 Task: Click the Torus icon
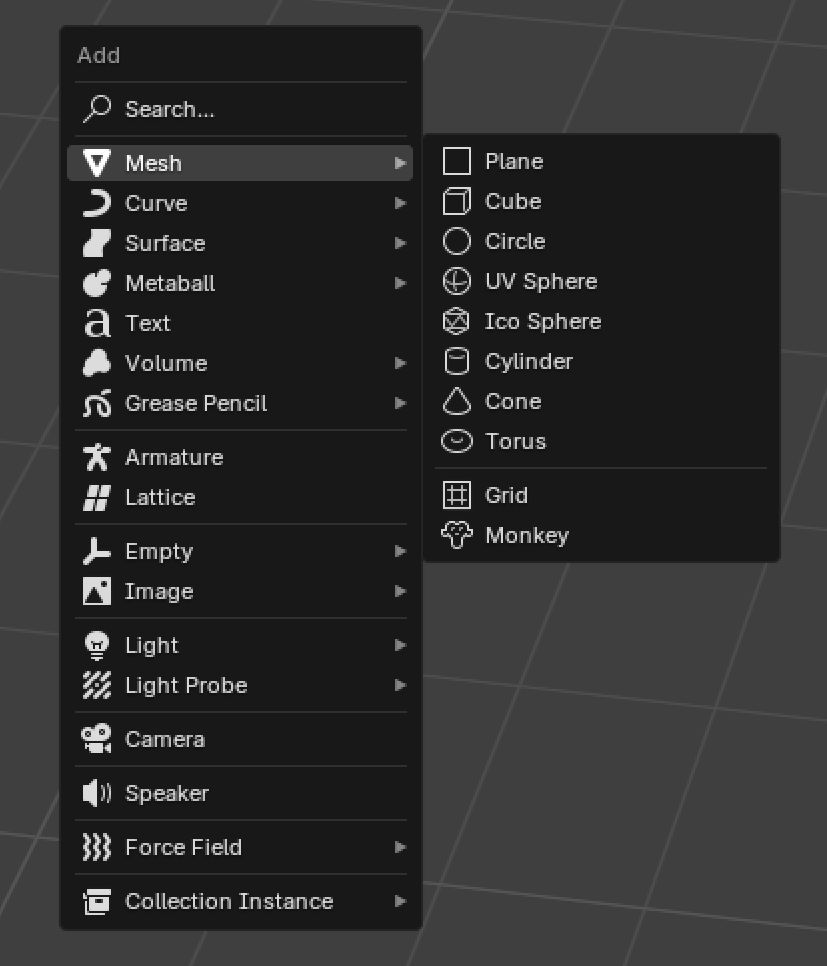[x=456, y=442]
